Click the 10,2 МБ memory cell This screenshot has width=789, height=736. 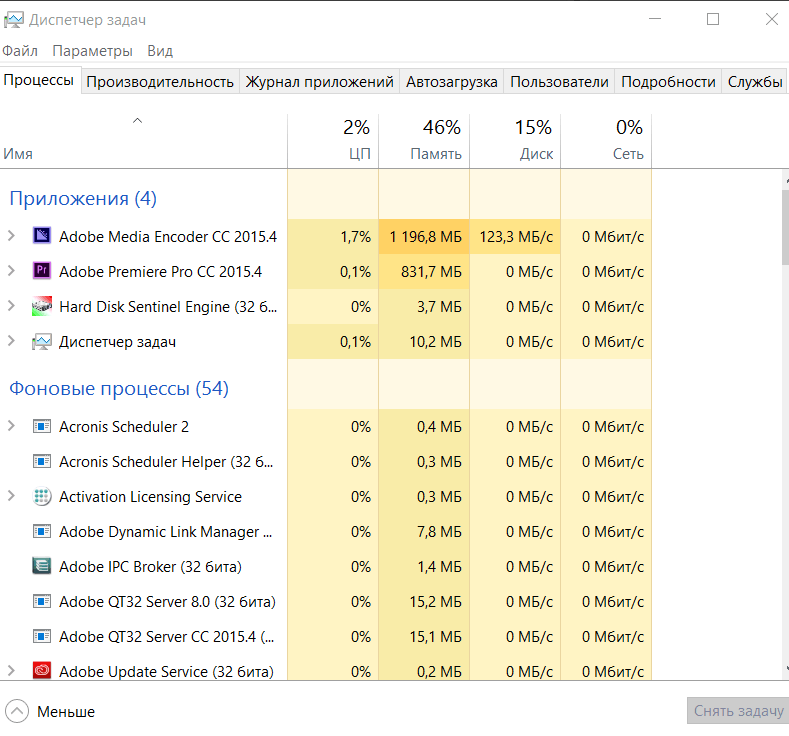[x=424, y=342]
